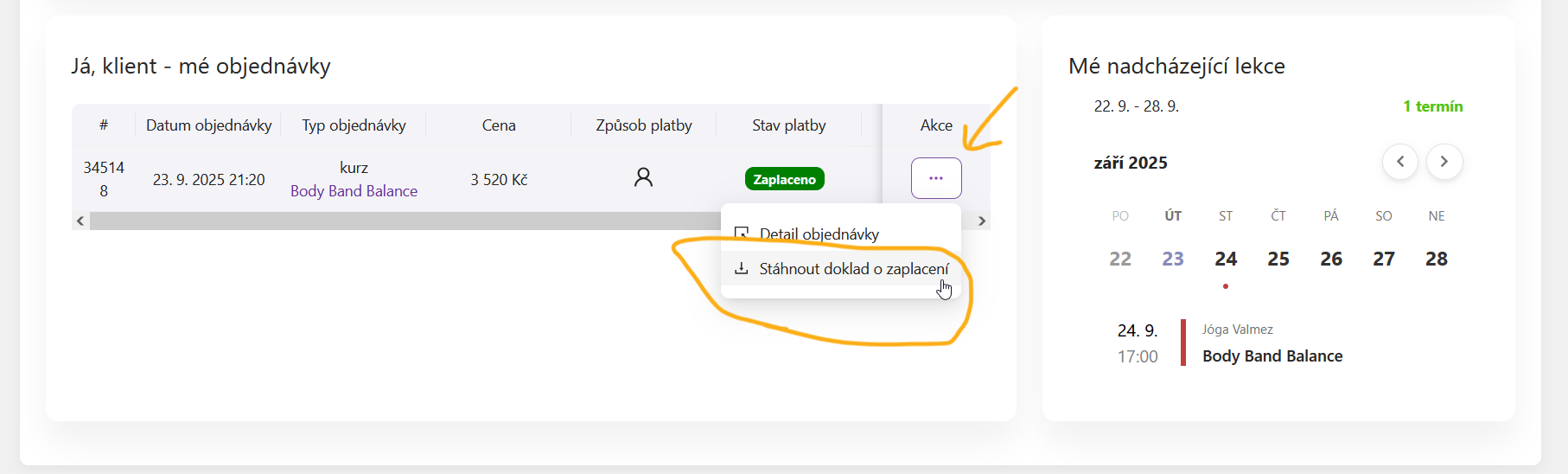Go to next month in calendar
Image resolution: width=1568 pixels, height=474 pixels.
[1444, 162]
